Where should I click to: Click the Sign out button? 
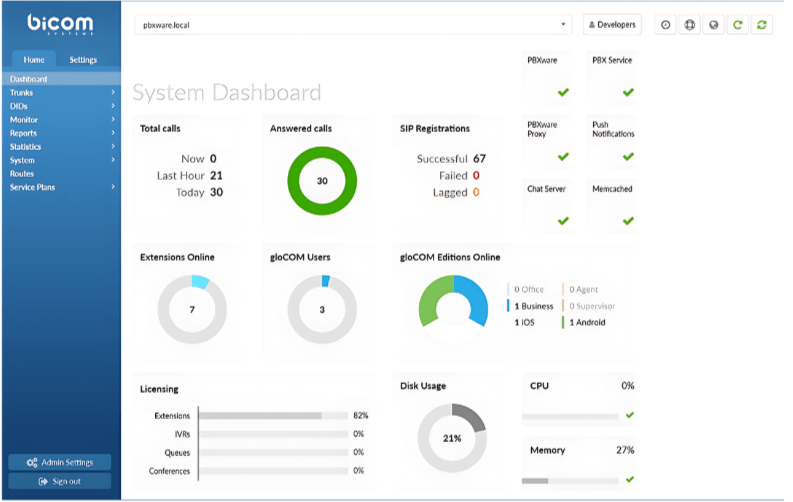point(60,482)
